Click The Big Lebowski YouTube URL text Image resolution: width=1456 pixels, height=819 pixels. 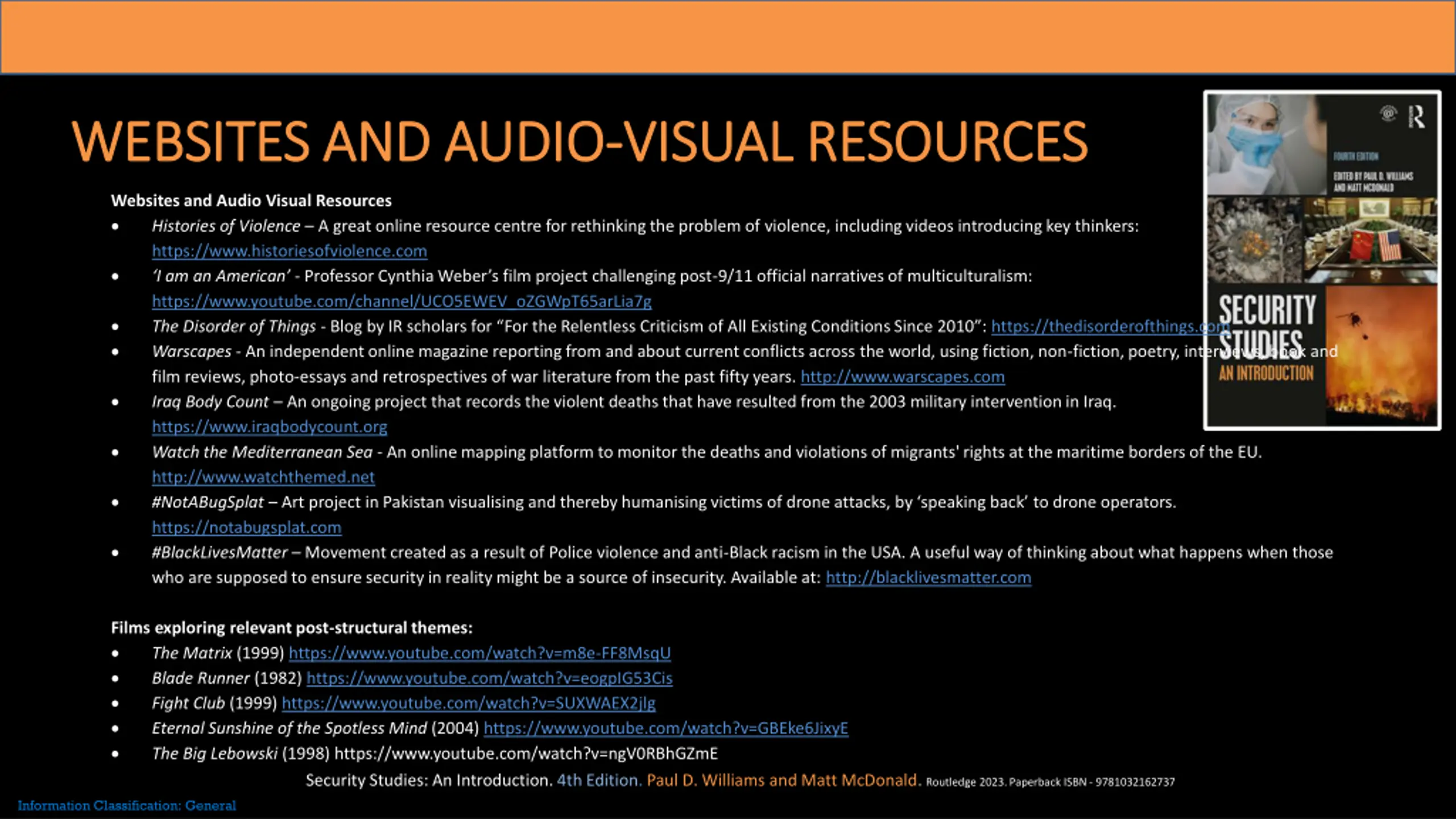point(526,754)
